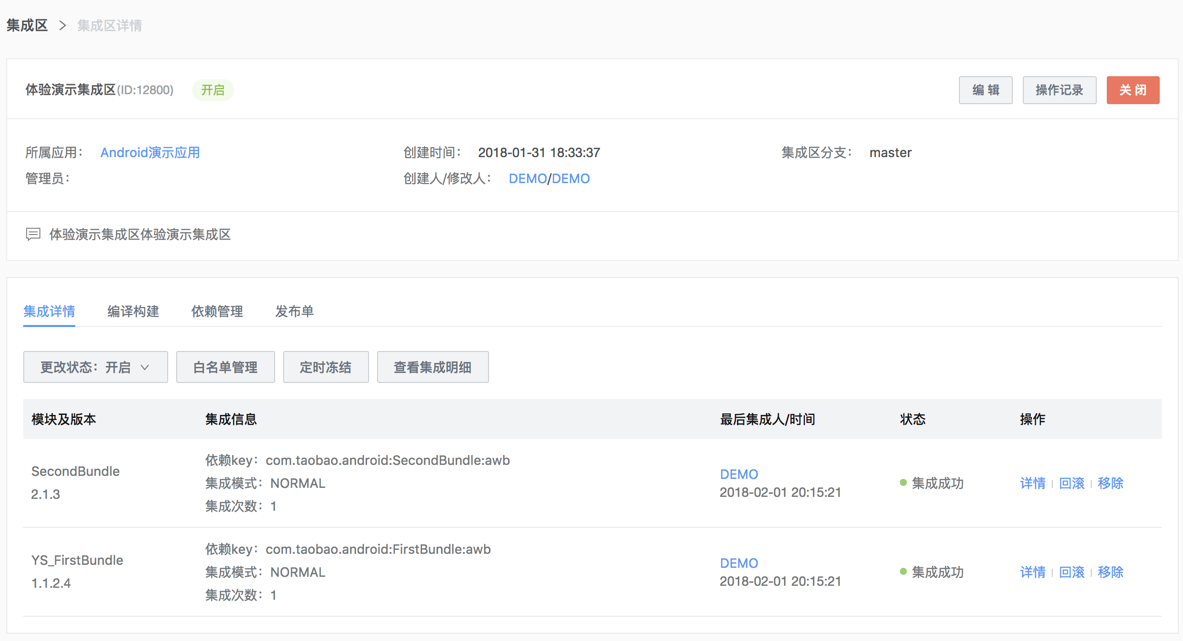
Task: Click the 开启 status badge
Action: pyautogui.click(x=213, y=90)
